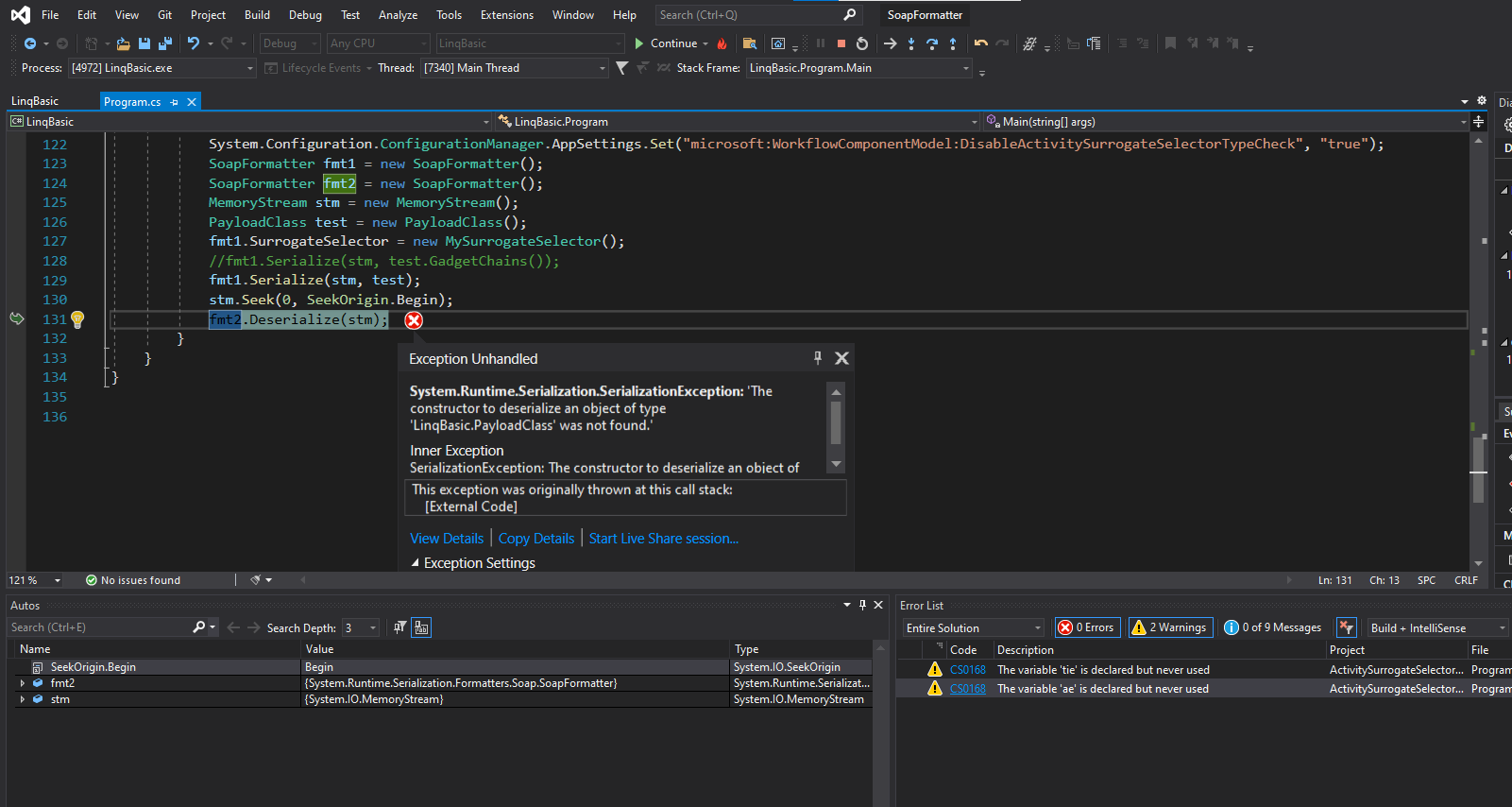Open the Search Depth dropdown
The width and height of the screenshot is (1512, 807).
361,628
